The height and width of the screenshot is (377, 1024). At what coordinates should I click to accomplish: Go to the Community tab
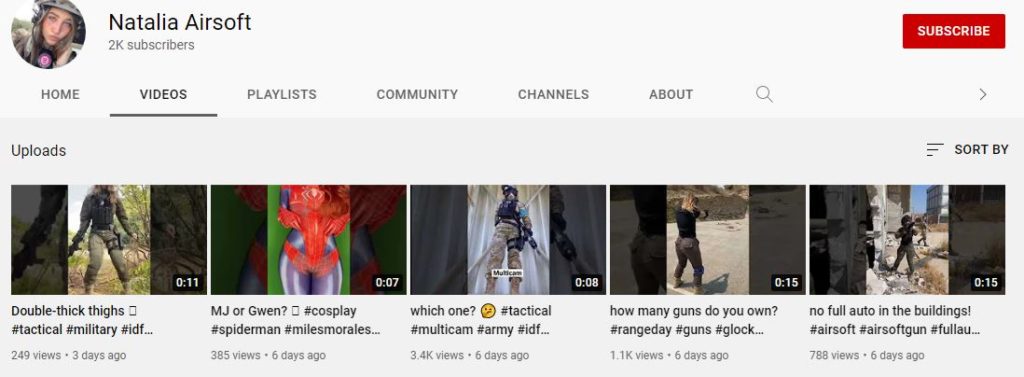coord(417,95)
